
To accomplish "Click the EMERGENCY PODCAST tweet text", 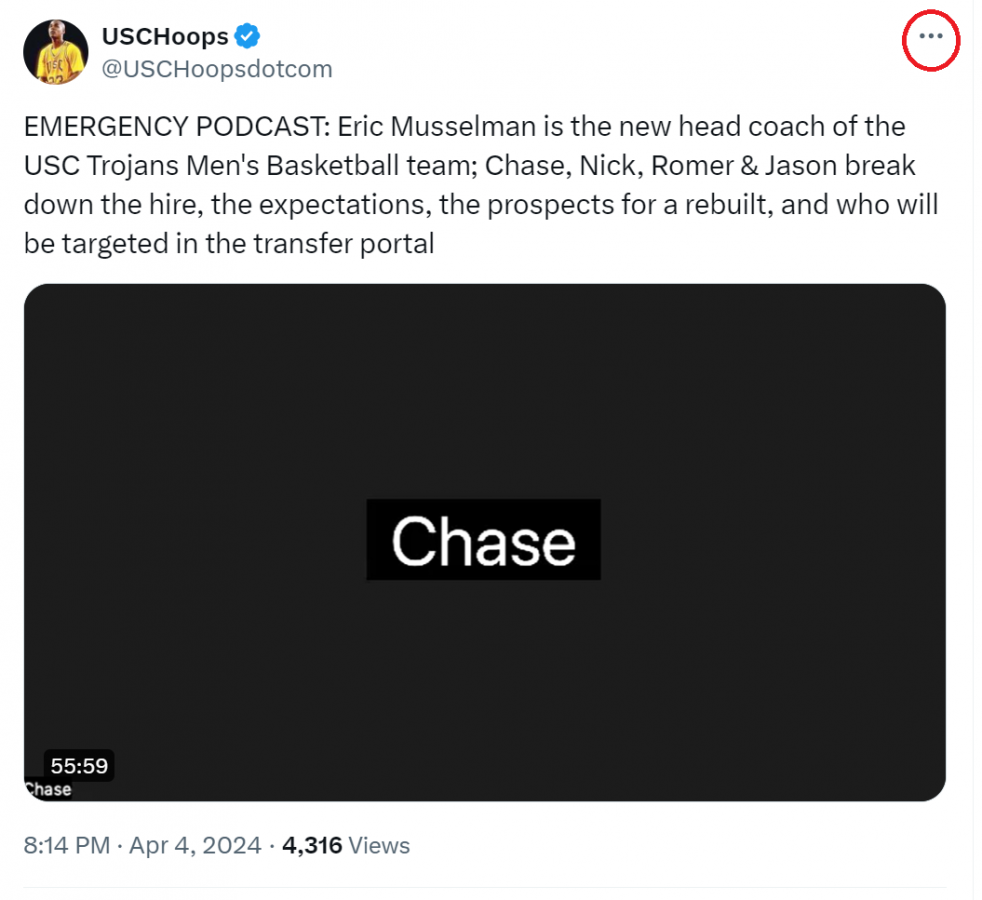I will (481, 185).
